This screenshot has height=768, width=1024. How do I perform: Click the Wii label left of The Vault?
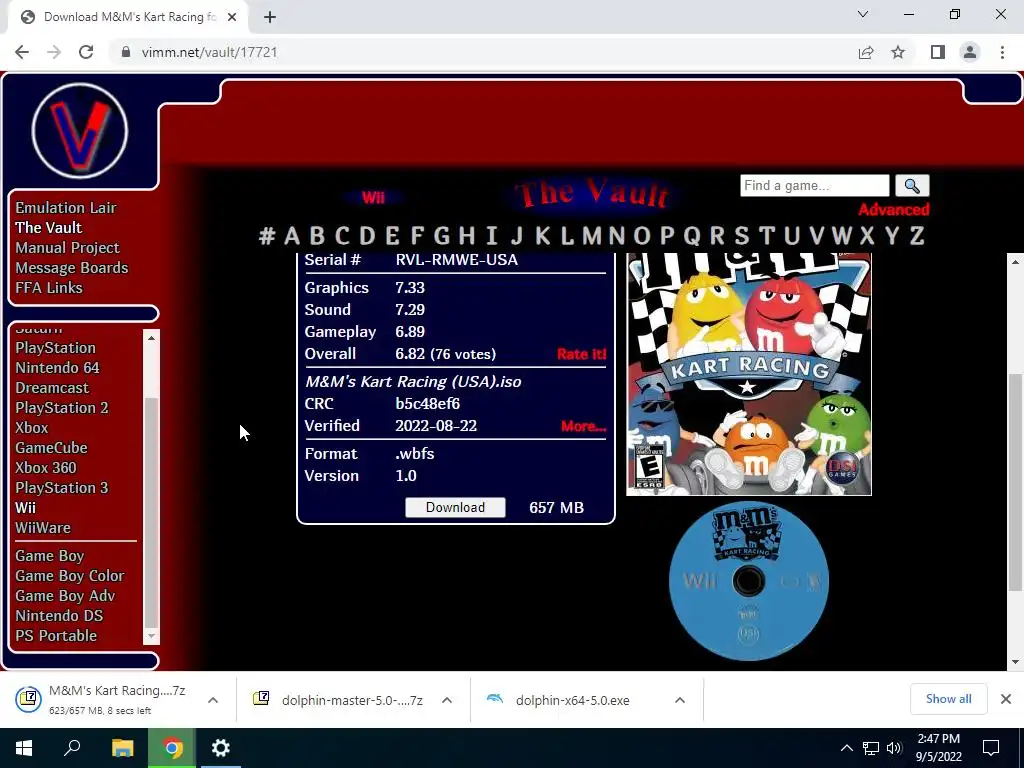coord(374,198)
